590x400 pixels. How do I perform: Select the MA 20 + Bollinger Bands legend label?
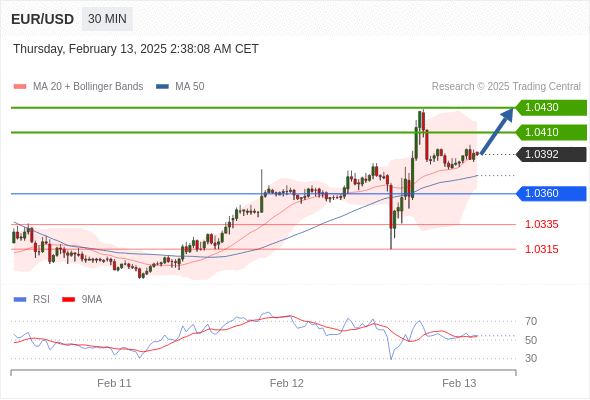tap(88, 87)
